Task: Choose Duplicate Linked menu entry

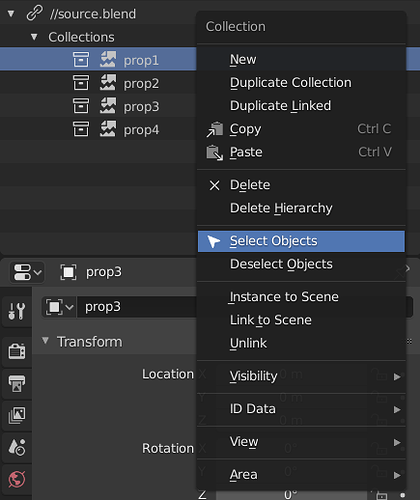Action: coord(301,106)
